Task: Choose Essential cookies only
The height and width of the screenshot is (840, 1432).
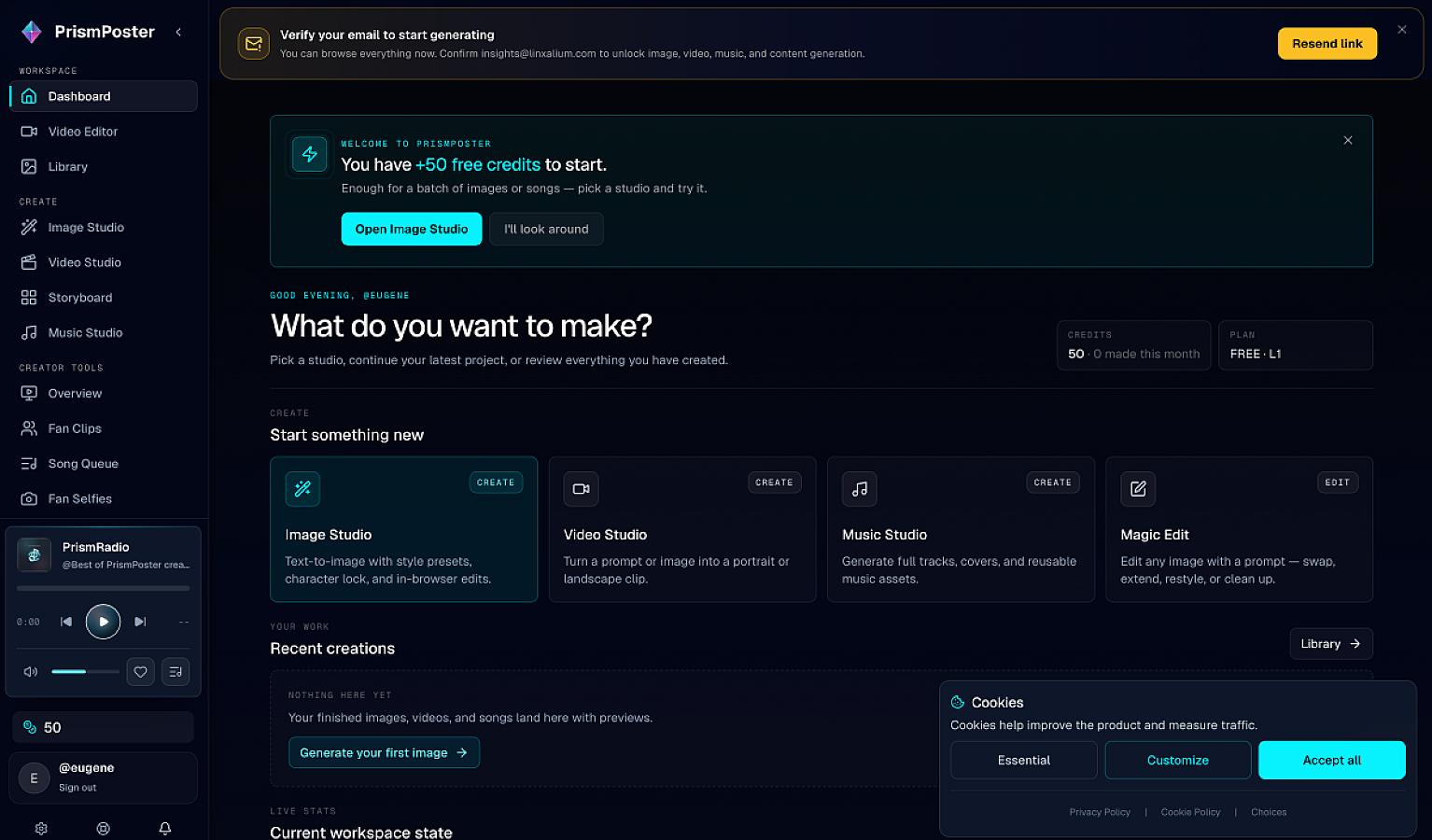Action: pyautogui.click(x=1024, y=761)
